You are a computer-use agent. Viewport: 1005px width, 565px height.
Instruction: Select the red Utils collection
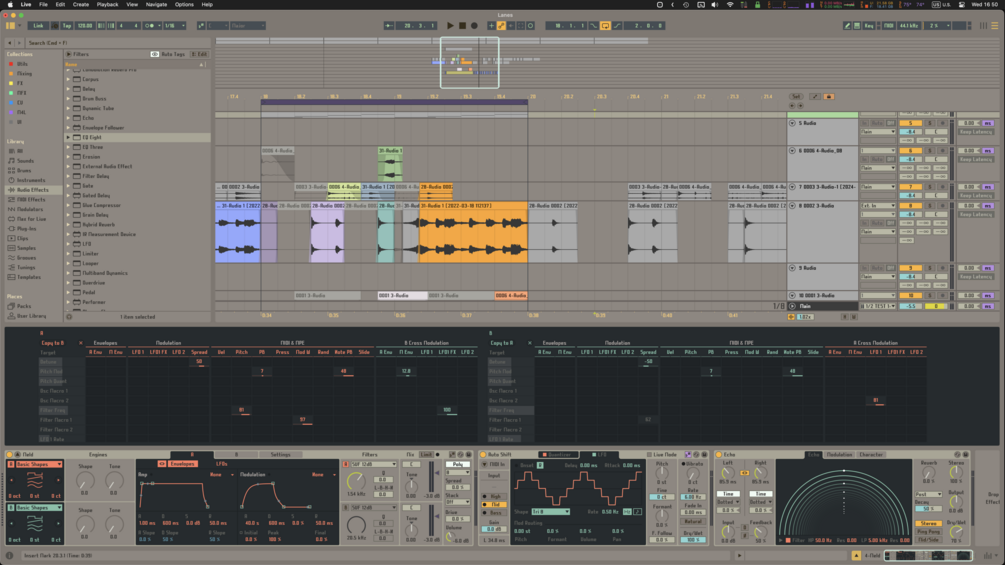click(x=22, y=64)
